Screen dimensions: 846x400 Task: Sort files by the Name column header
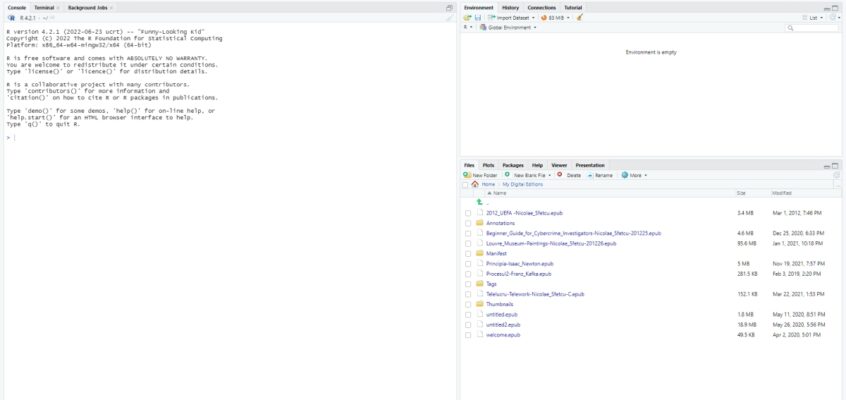(x=500, y=193)
